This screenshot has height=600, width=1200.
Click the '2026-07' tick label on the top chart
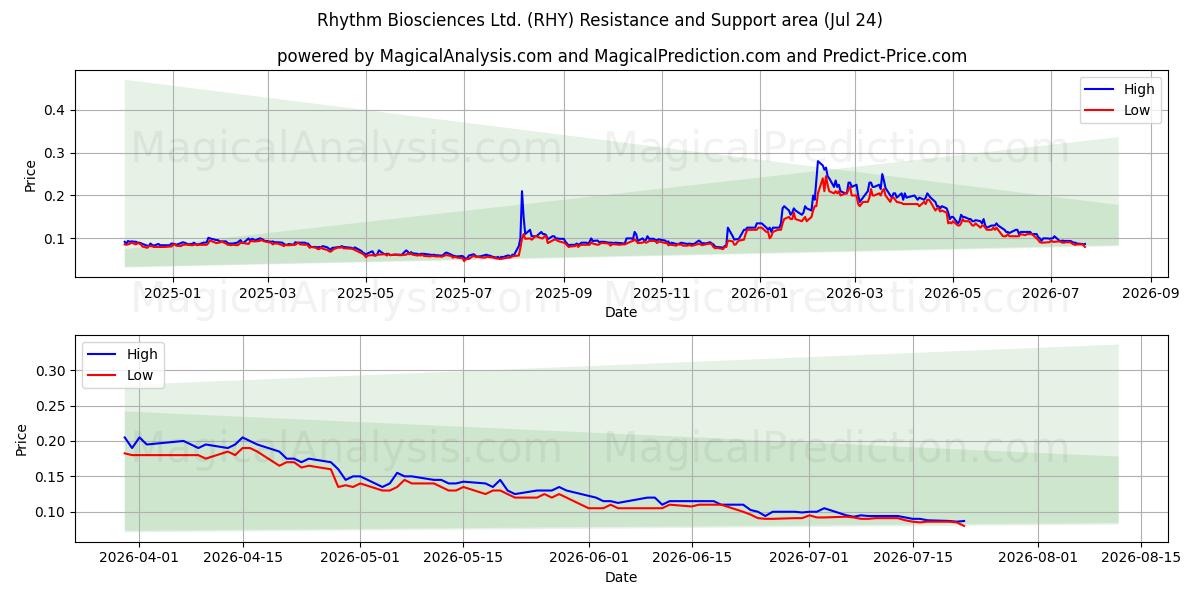pyautogui.click(x=1050, y=294)
